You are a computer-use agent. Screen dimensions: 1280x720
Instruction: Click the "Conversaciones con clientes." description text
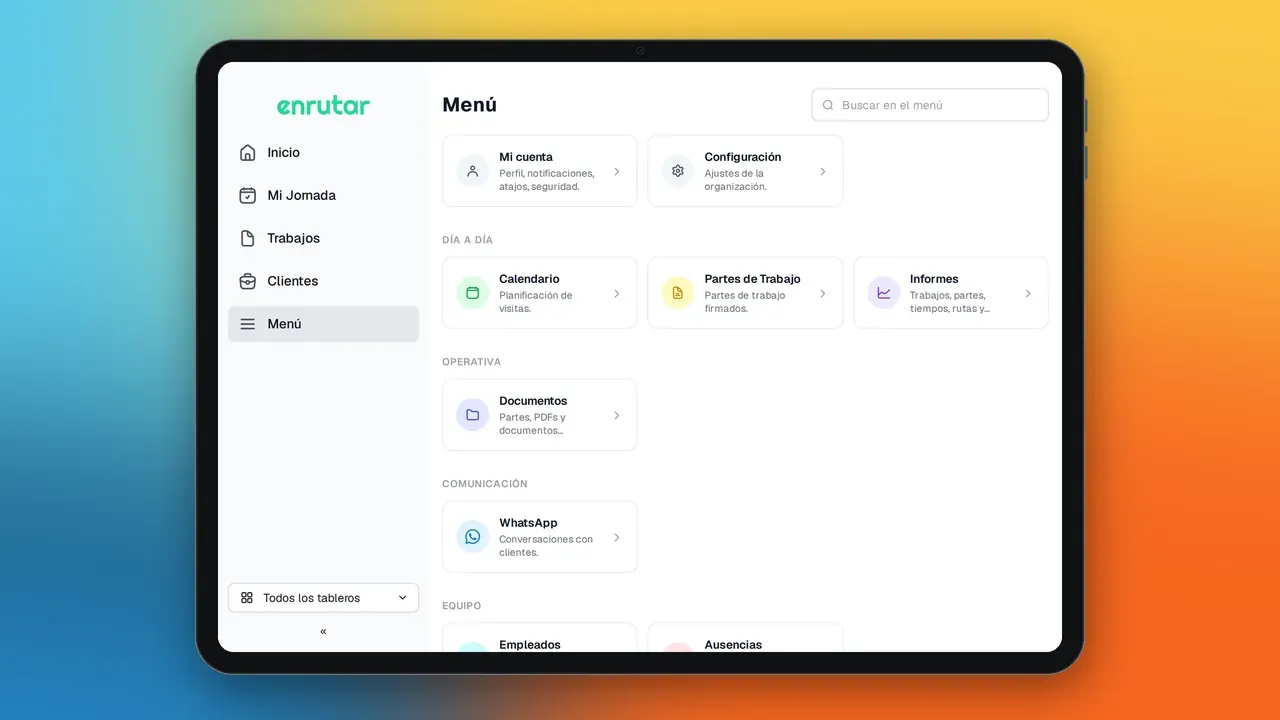click(x=546, y=546)
